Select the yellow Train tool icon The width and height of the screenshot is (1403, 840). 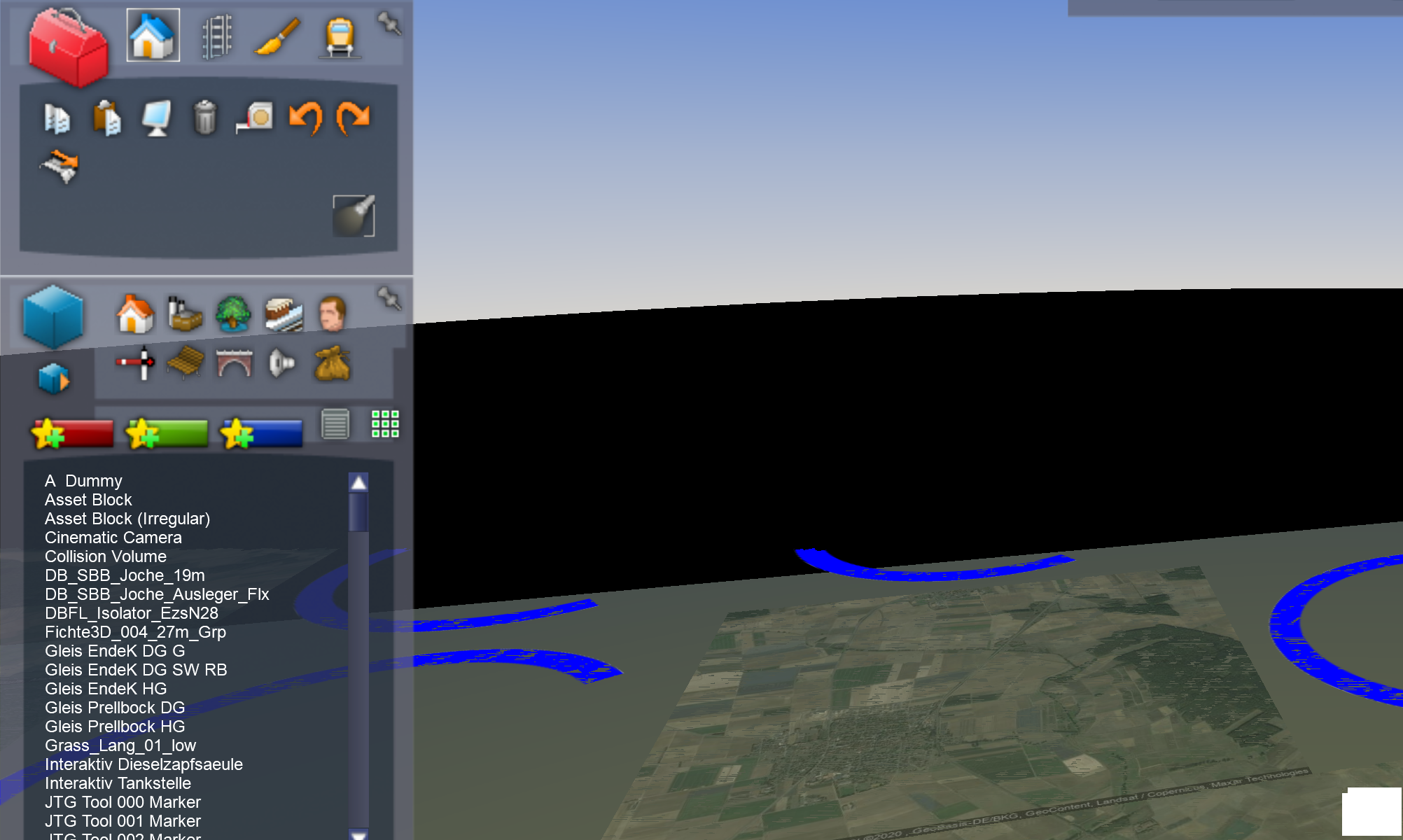click(x=340, y=36)
